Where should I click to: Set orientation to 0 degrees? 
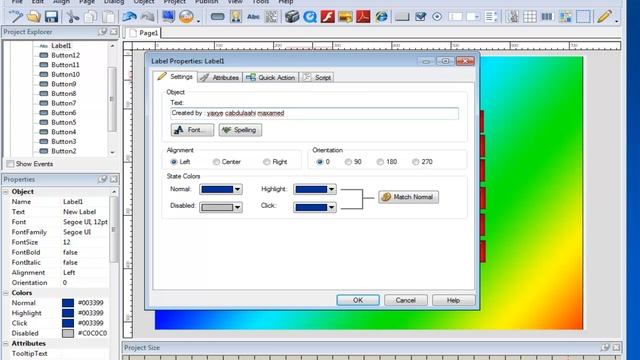tap(320, 162)
